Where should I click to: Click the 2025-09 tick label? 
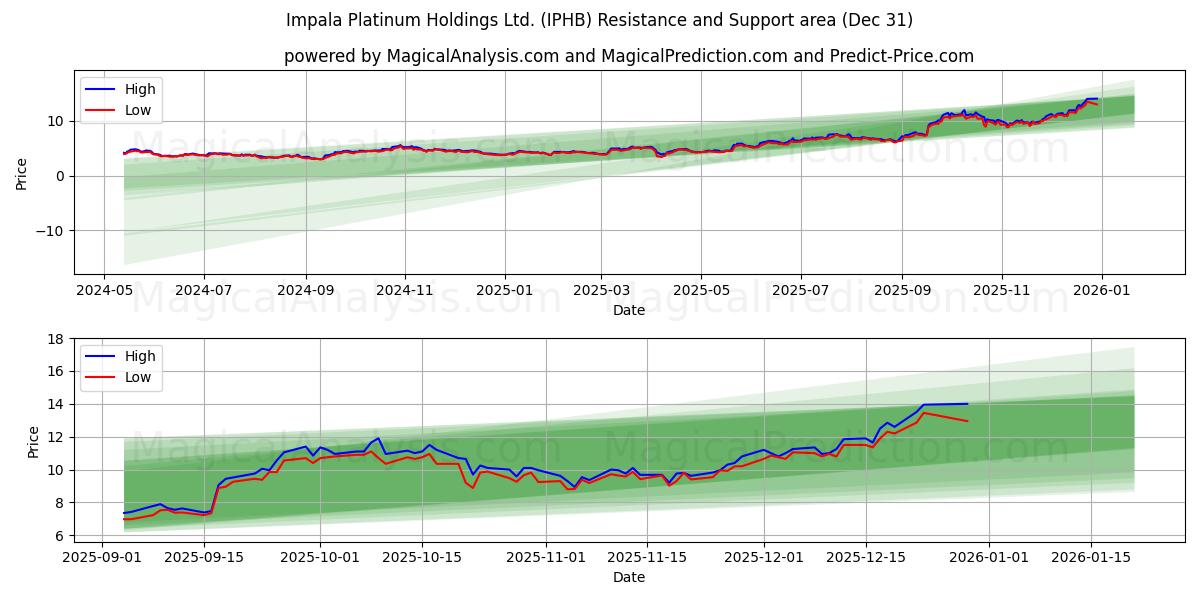(x=902, y=290)
